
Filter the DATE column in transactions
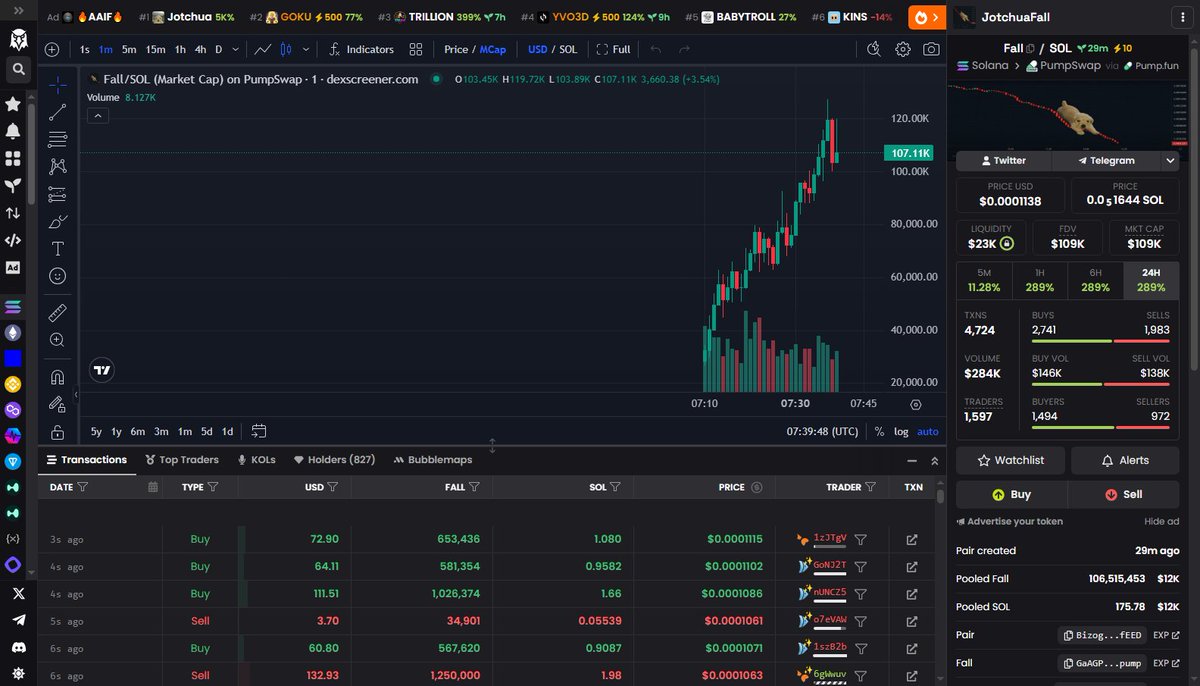82,487
